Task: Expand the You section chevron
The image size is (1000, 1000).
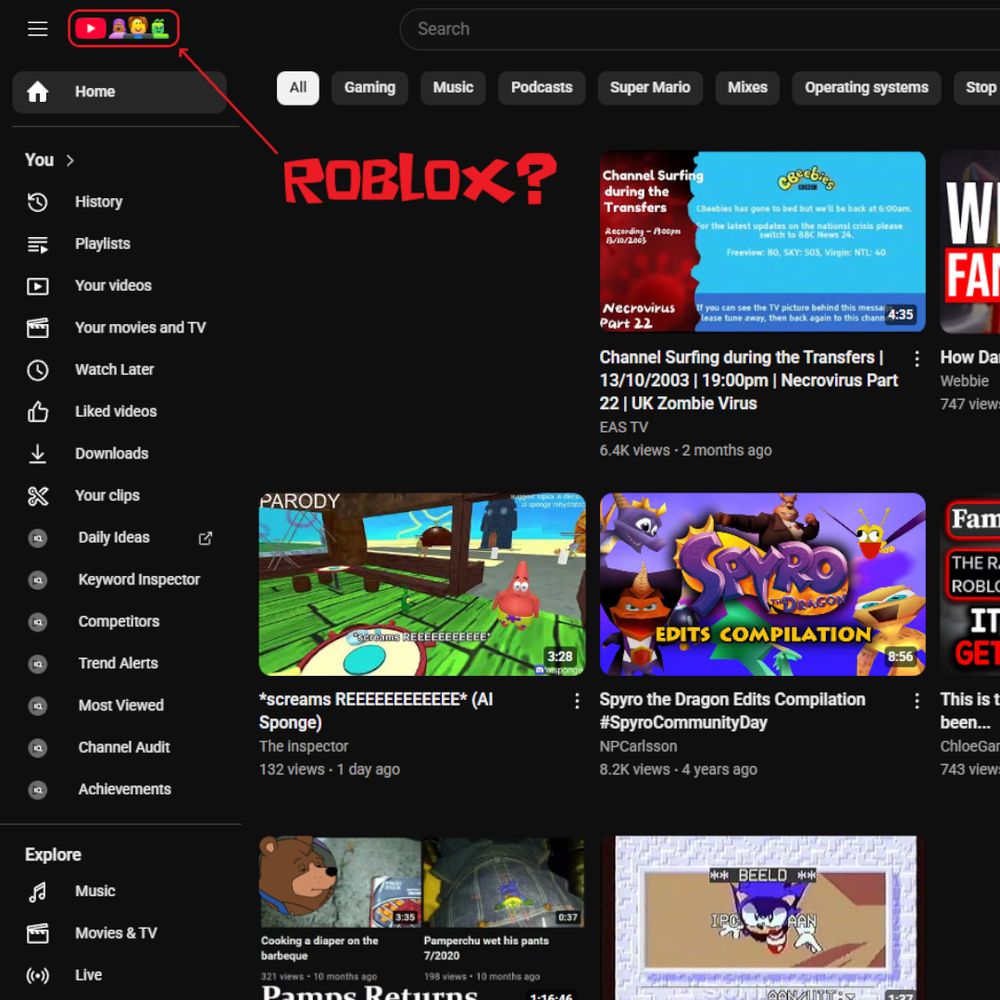Action: coord(70,160)
